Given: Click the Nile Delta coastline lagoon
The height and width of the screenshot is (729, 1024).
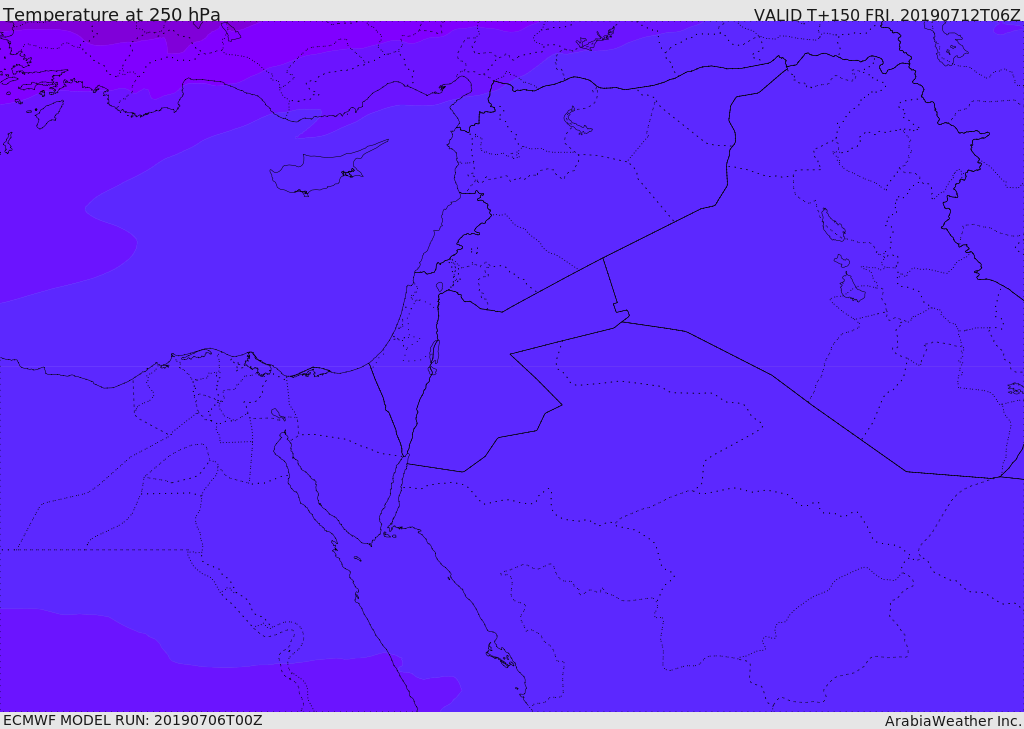Looking at the screenshot, I should pyautogui.click(x=196, y=355).
